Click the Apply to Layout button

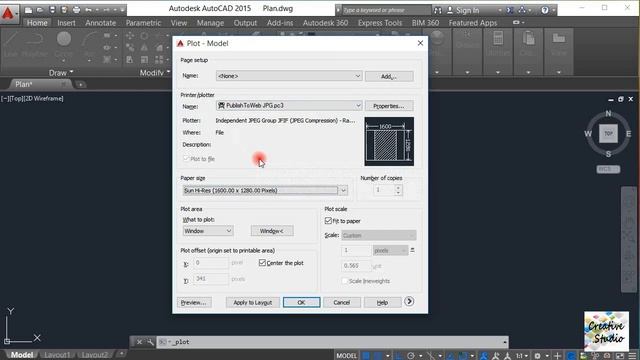[x=253, y=302]
